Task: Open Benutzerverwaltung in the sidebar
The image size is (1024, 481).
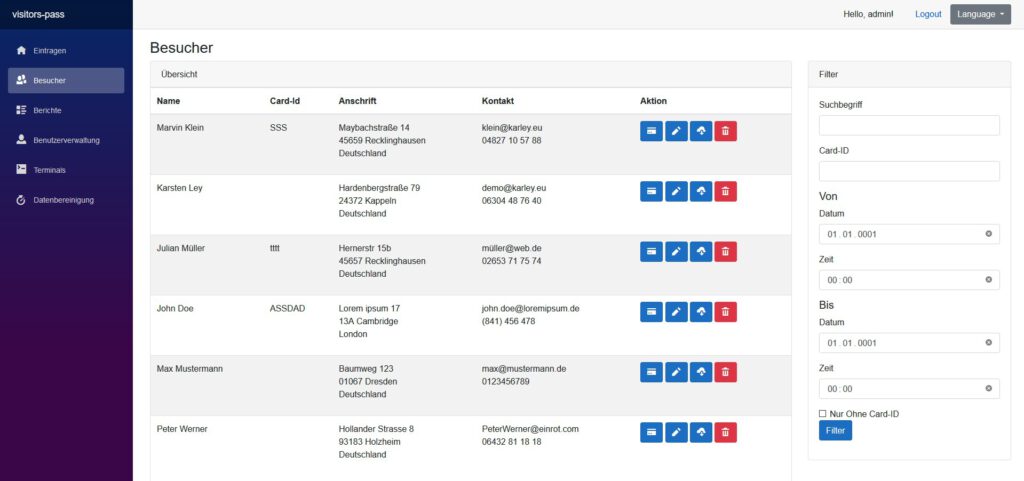Action: pos(66,140)
